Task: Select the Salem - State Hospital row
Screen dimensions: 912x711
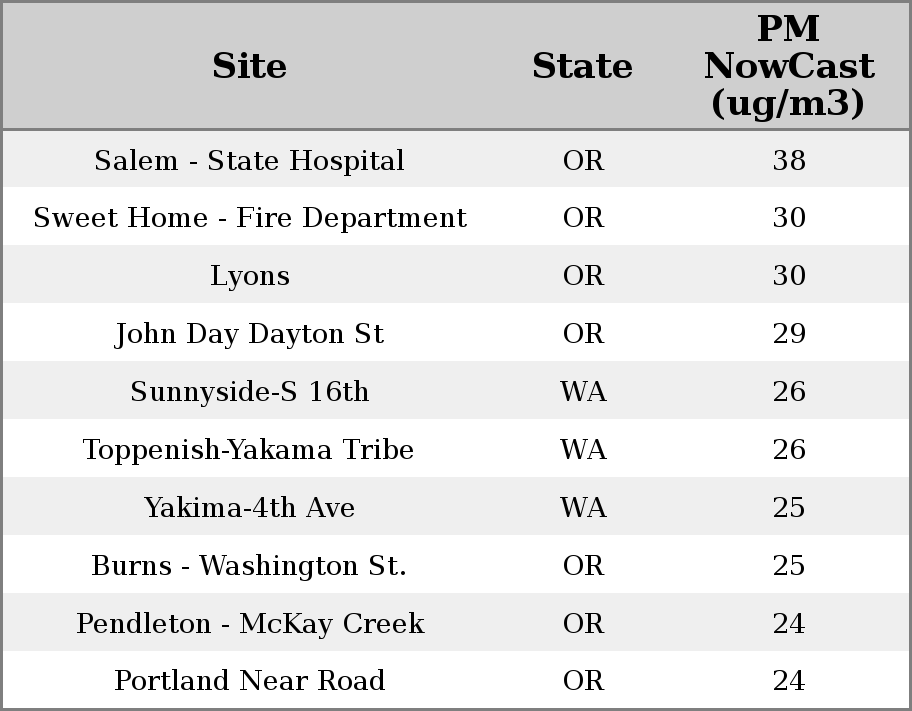Action: (250, 161)
